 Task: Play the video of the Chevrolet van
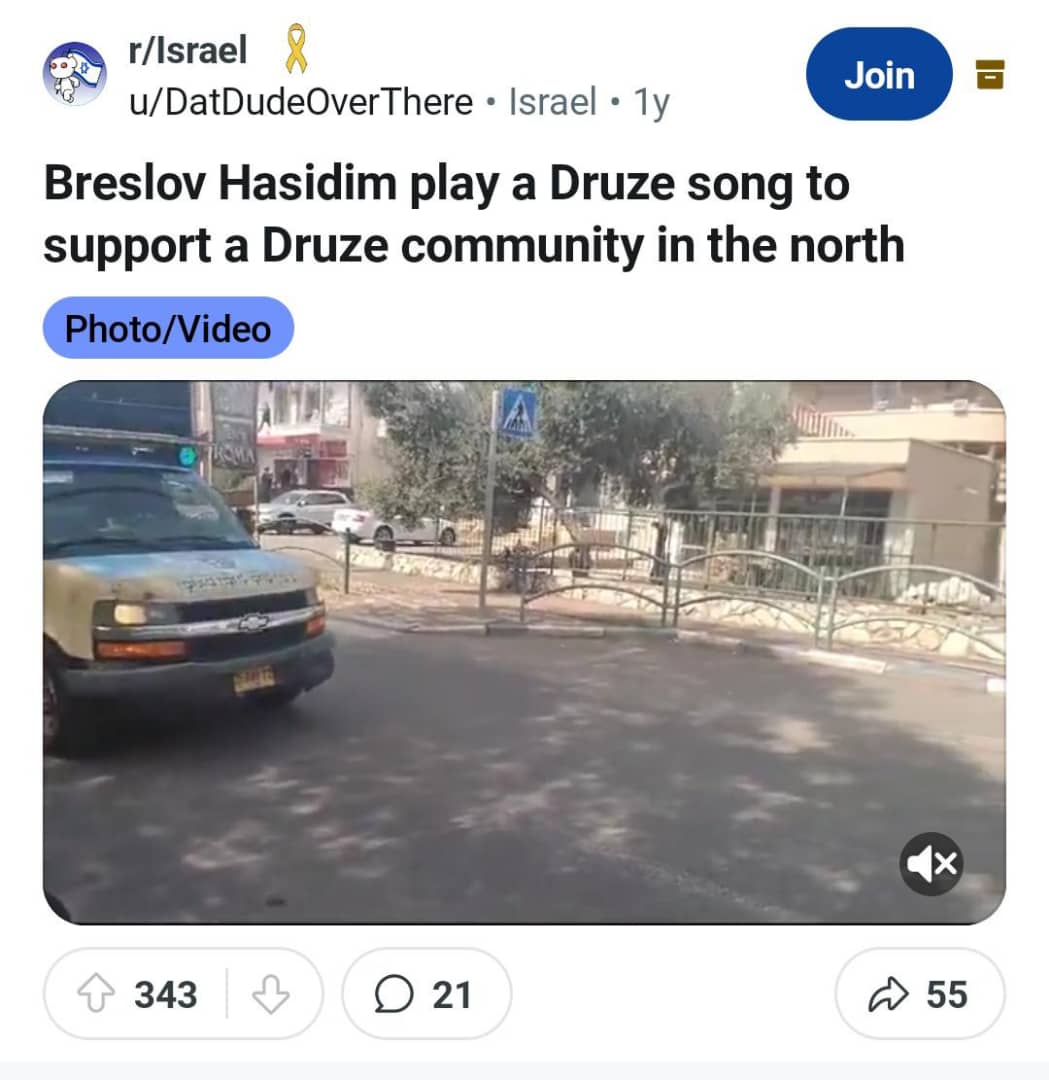524,652
